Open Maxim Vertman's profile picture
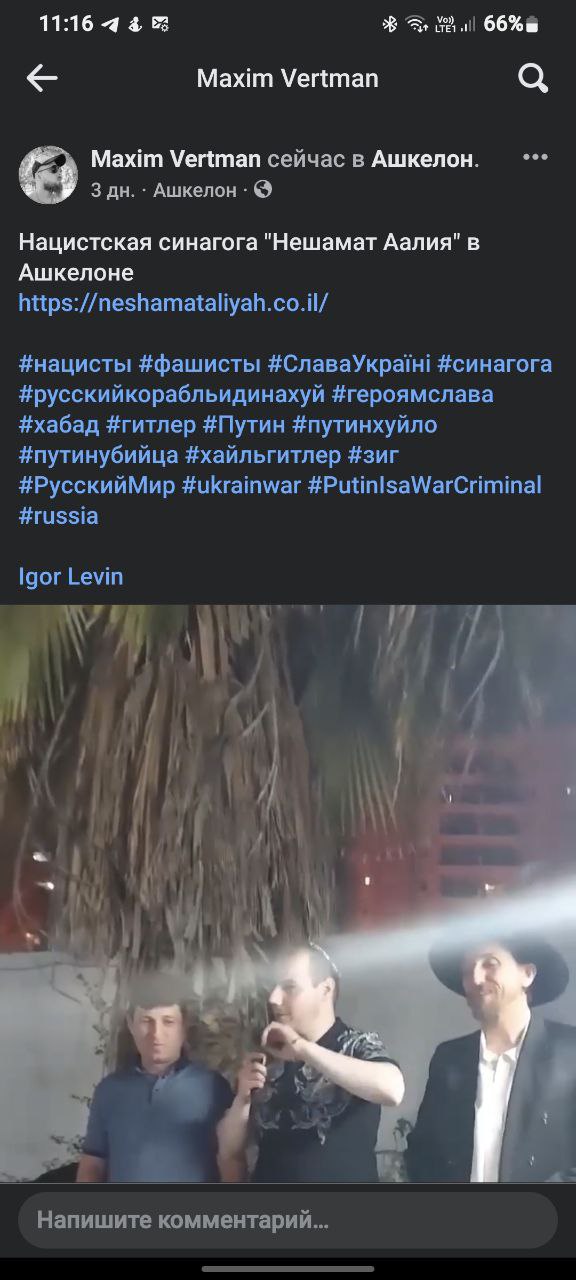The width and height of the screenshot is (576, 1280). pyautogui.click(x=48, y=175)
